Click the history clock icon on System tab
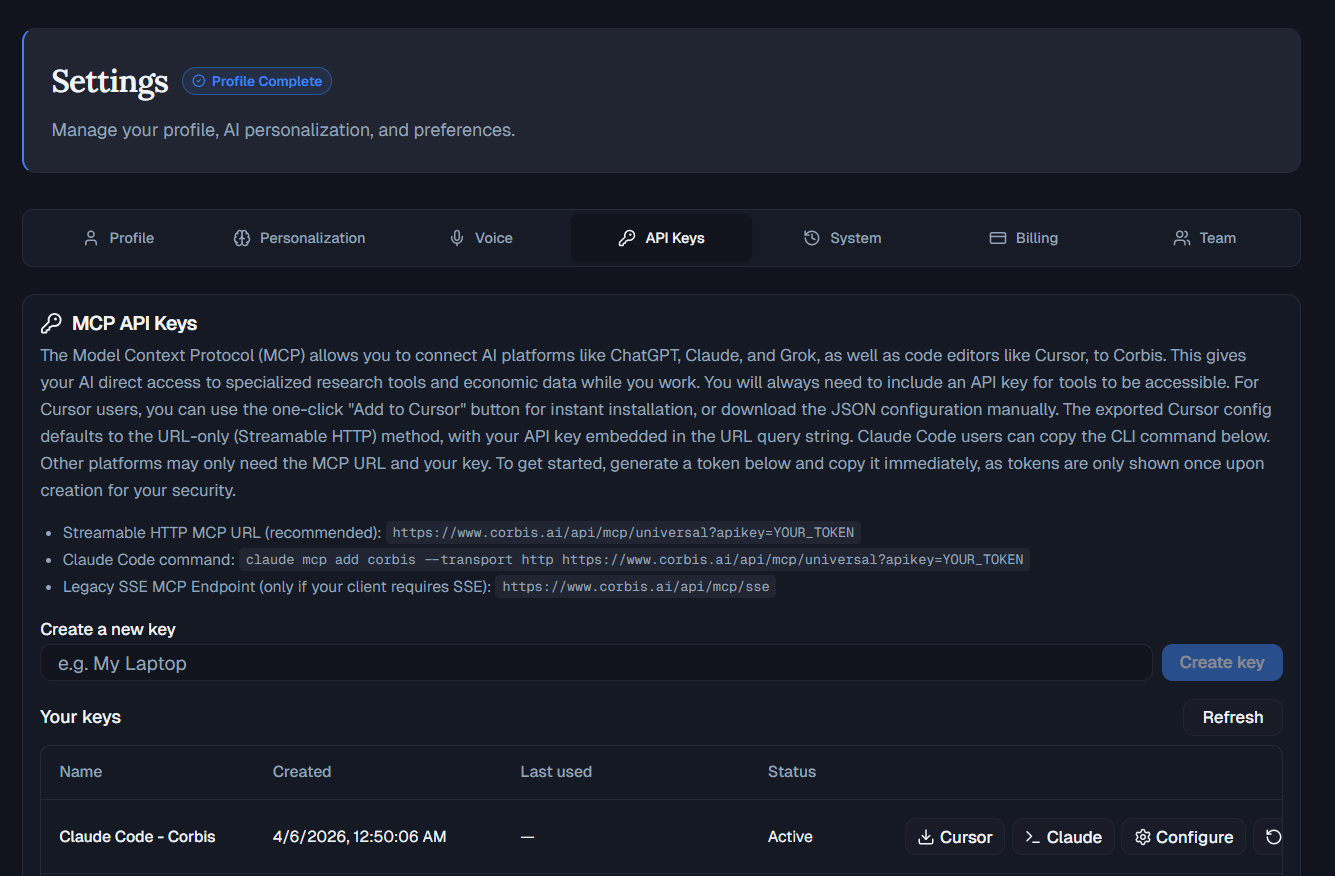 pyautogui.click(x=812, y=238)
